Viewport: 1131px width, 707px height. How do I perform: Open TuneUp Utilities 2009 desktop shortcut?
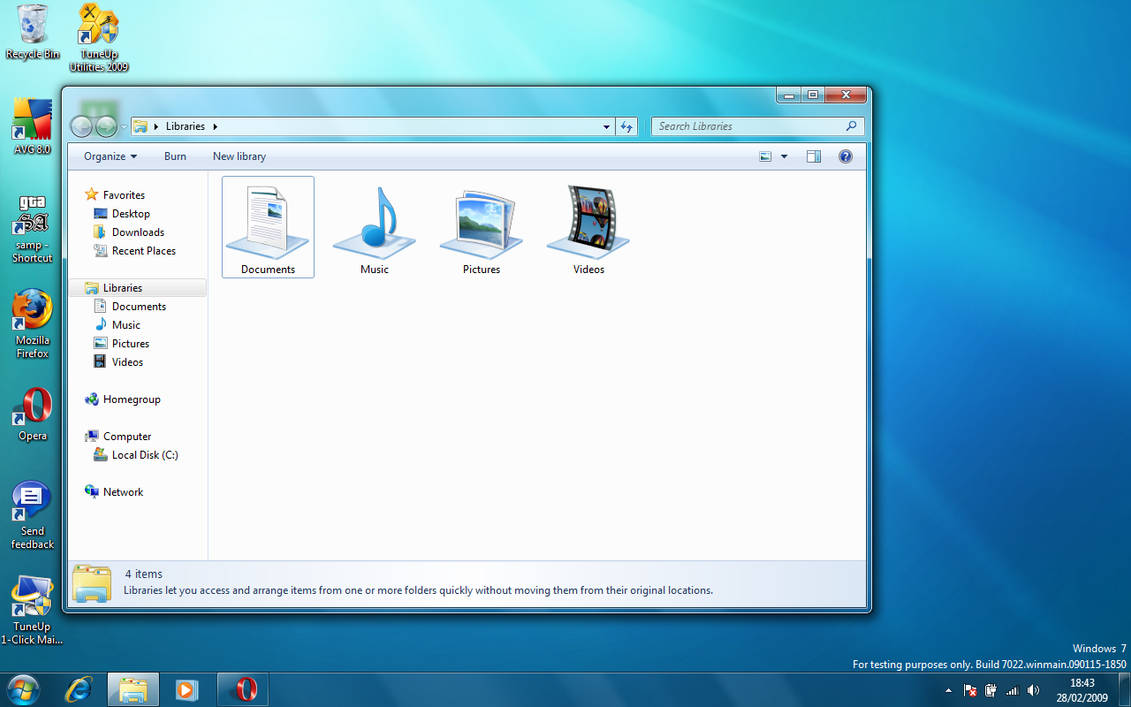99,38
